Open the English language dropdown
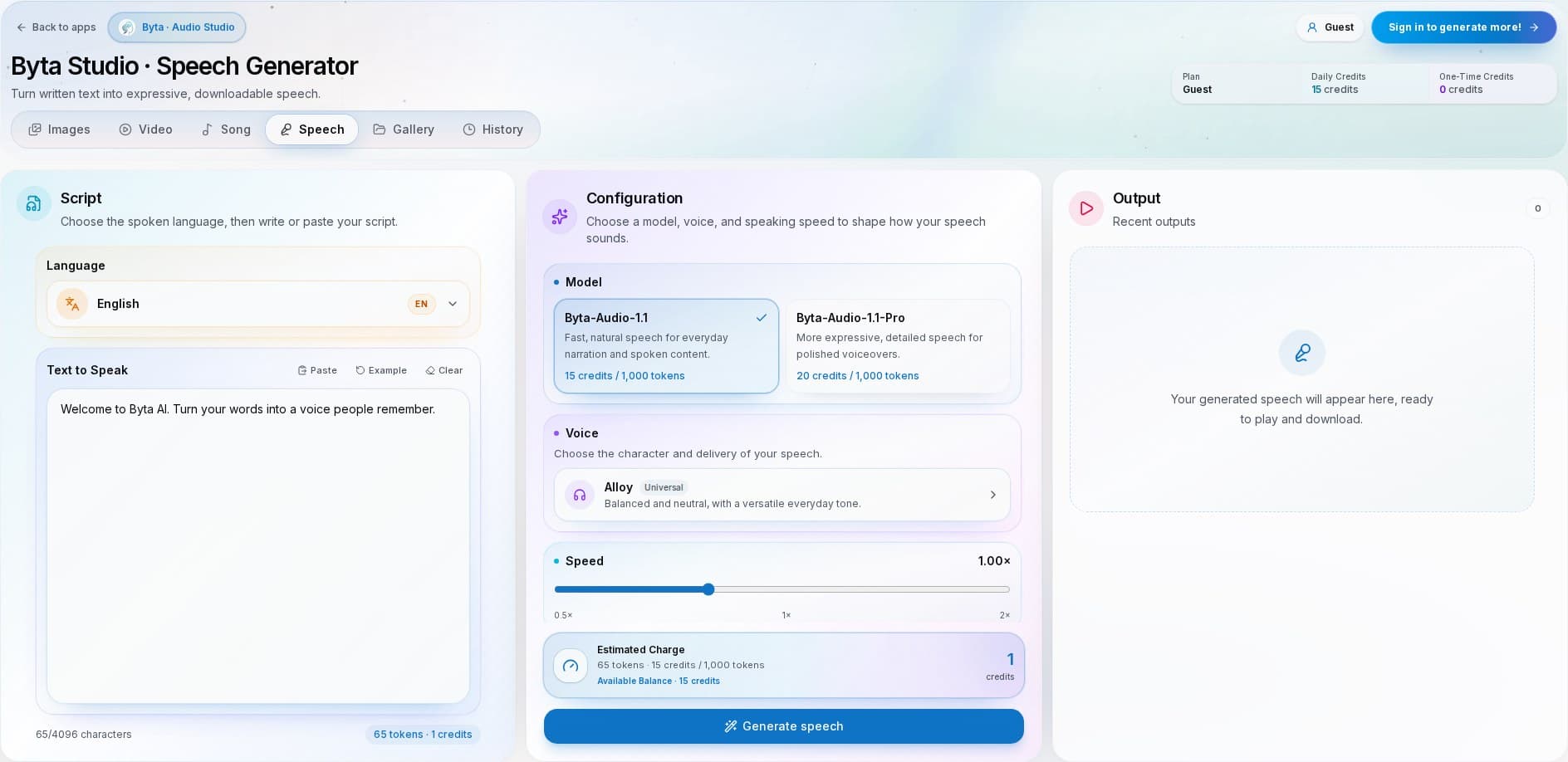Image resolution: width=1568 pixels, height=762 pixels. [258, 304]
